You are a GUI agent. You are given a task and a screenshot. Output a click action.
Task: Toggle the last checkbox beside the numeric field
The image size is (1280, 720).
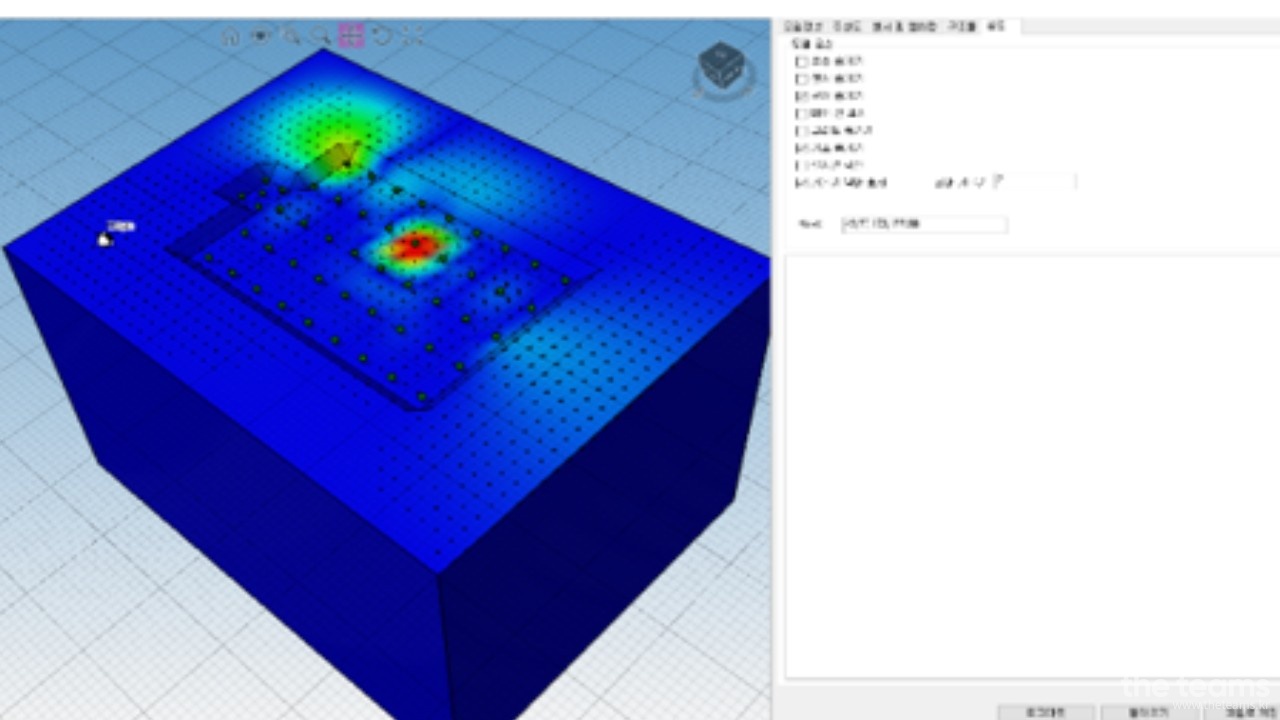click(x=801, y=183)
